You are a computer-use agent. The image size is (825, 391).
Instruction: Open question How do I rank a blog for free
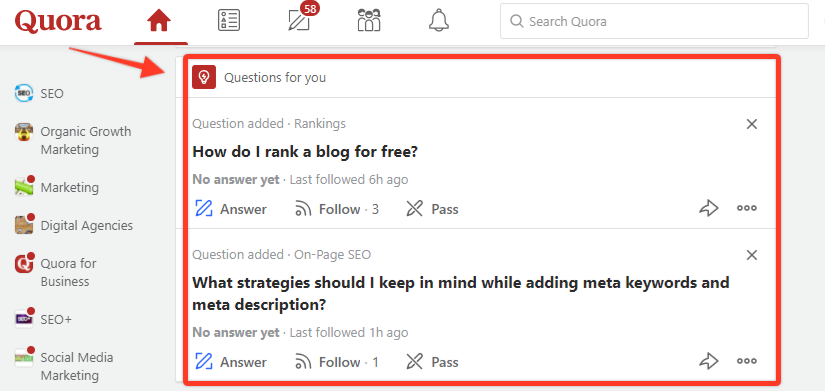pyautogui.click(x=305, y=152)
